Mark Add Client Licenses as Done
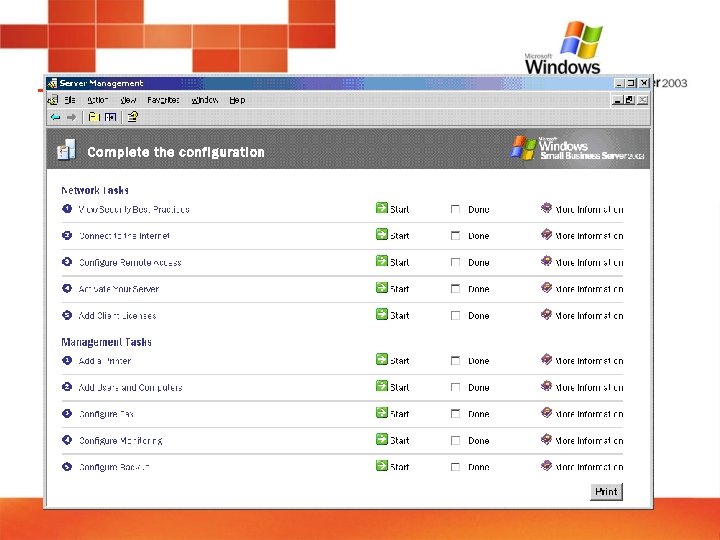This screenshot has height=540, width=720. point(455,316)
